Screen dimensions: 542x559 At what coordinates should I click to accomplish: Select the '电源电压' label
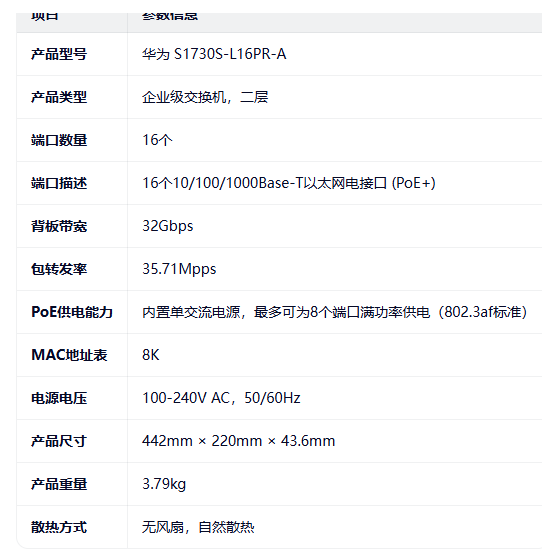(59, 398)
